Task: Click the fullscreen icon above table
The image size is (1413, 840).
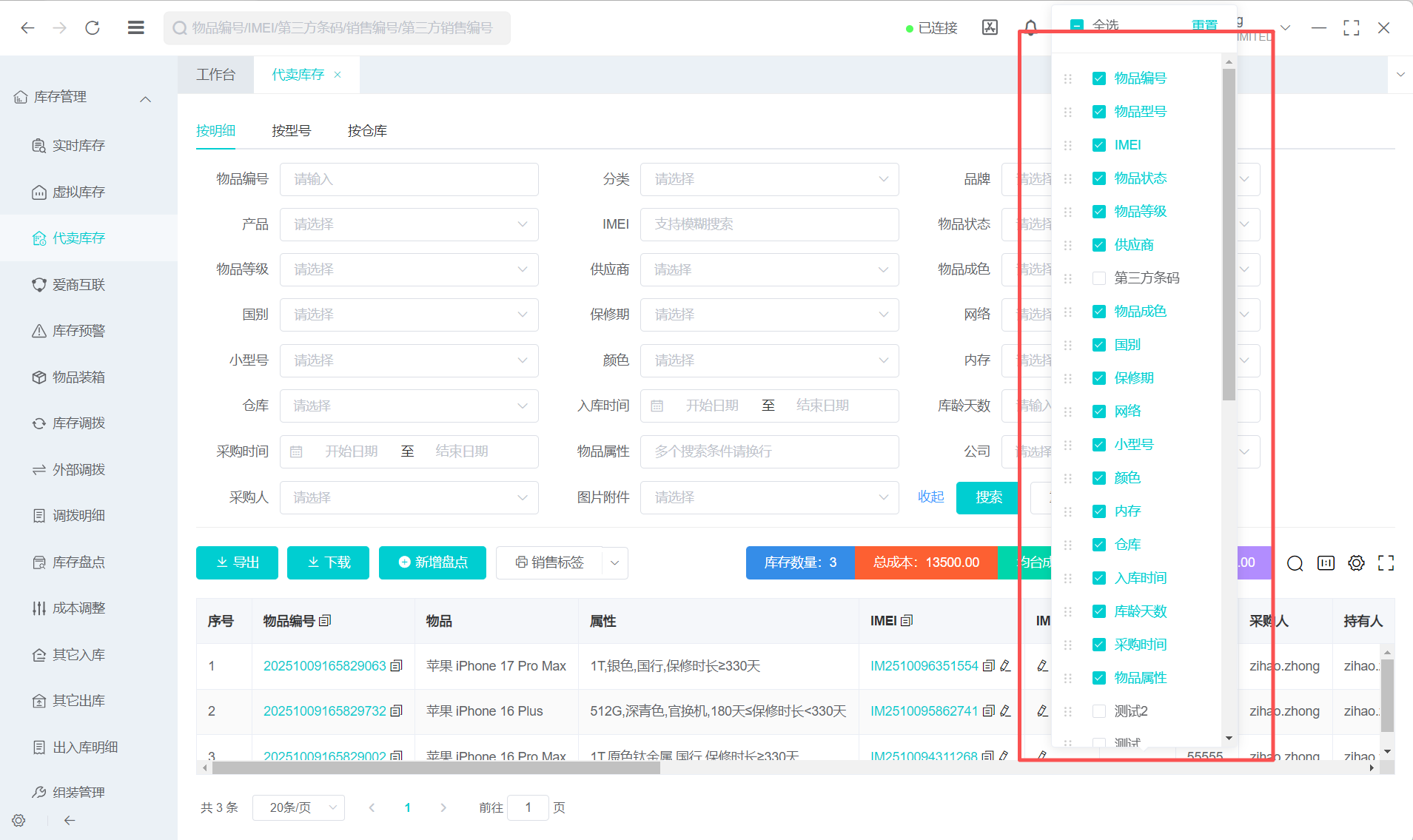Action: point(1386,563)
